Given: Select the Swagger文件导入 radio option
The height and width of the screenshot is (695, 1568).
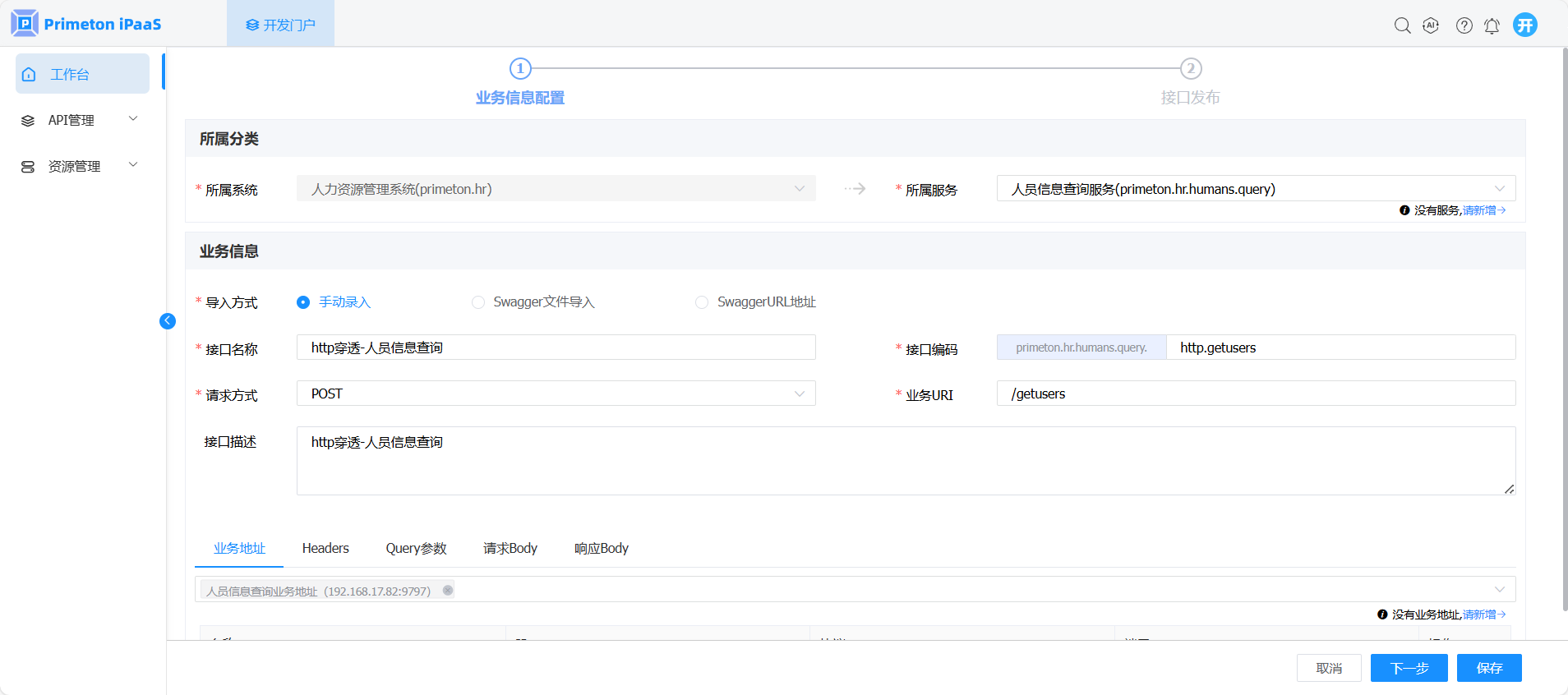Looking at the screenshot, I should coord(478,302).
